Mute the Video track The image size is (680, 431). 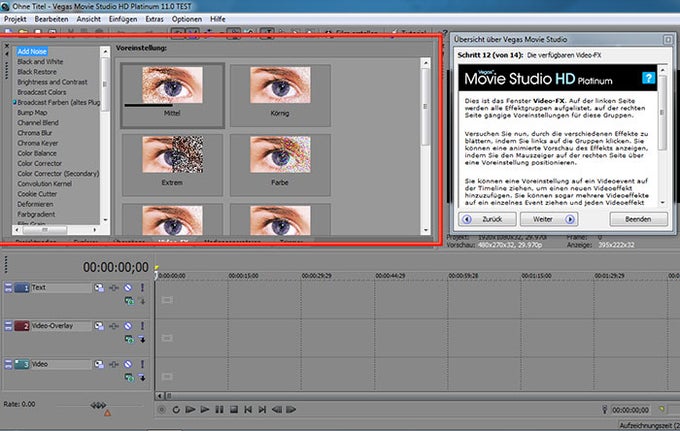[x=128, y=364]
